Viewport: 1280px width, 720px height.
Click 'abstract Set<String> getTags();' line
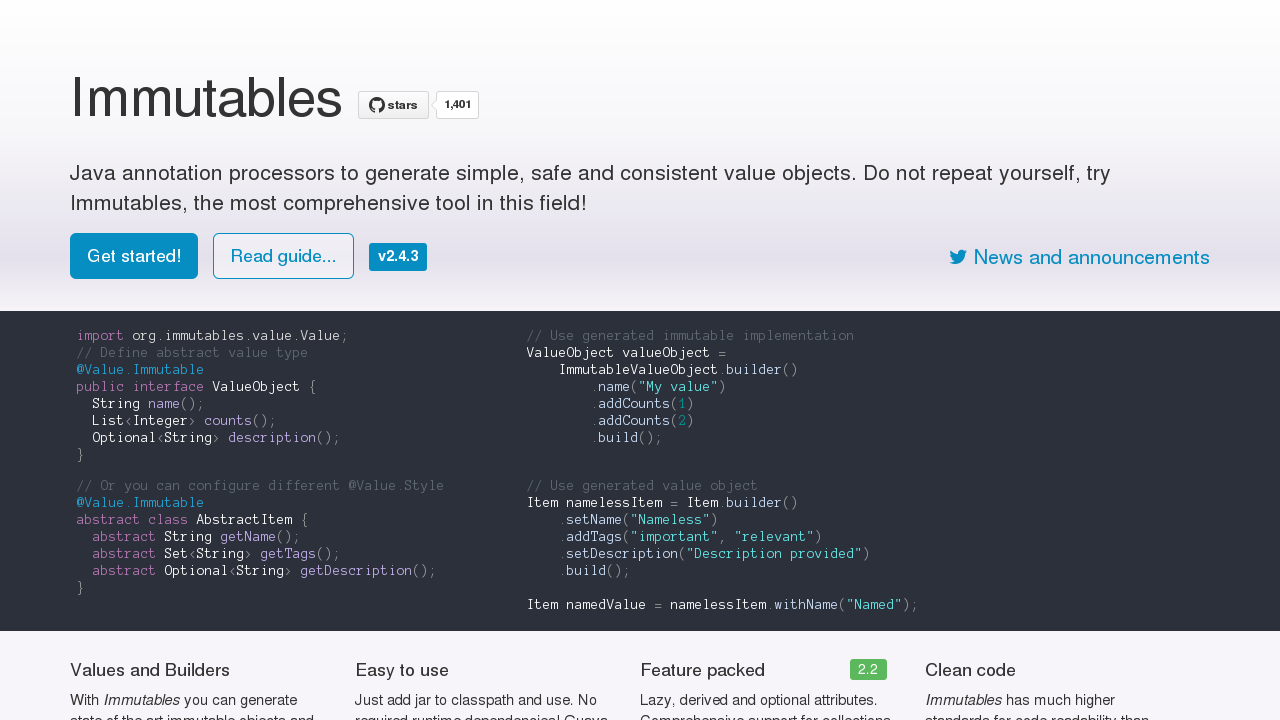pyautogui.click(x=216, y=554)
